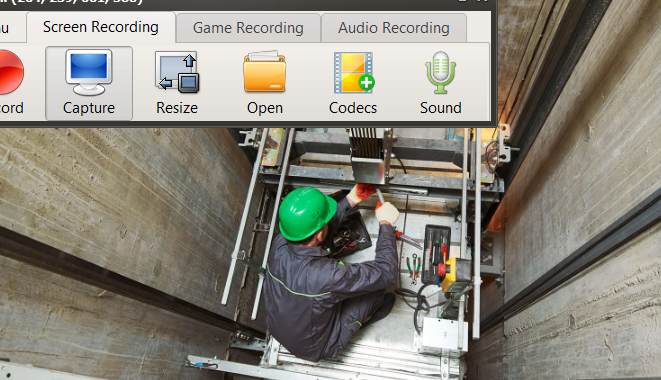
Task: Open the Screen Recording tab
Action: coord(101,27)
